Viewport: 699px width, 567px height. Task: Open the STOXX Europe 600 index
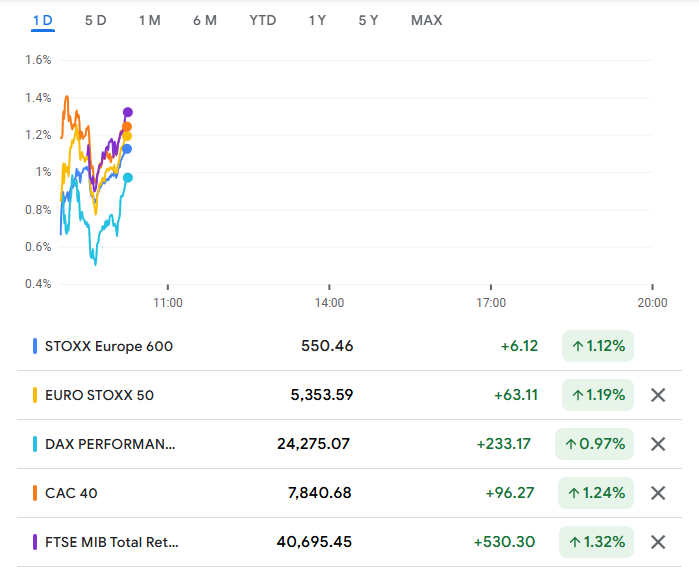[x=109, y=346]
